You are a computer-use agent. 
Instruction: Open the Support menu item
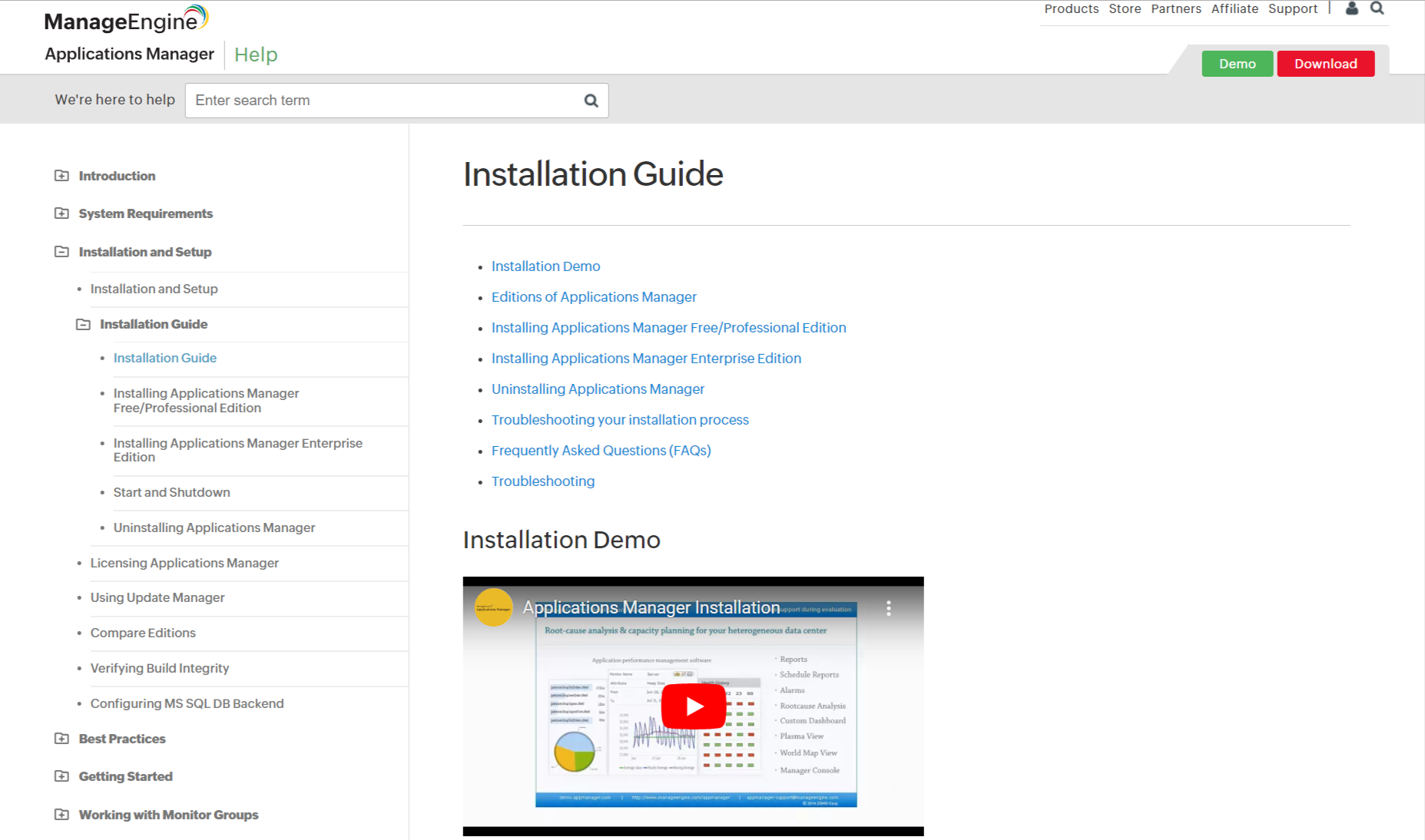pyautogui.click(x=1293, y=8)
